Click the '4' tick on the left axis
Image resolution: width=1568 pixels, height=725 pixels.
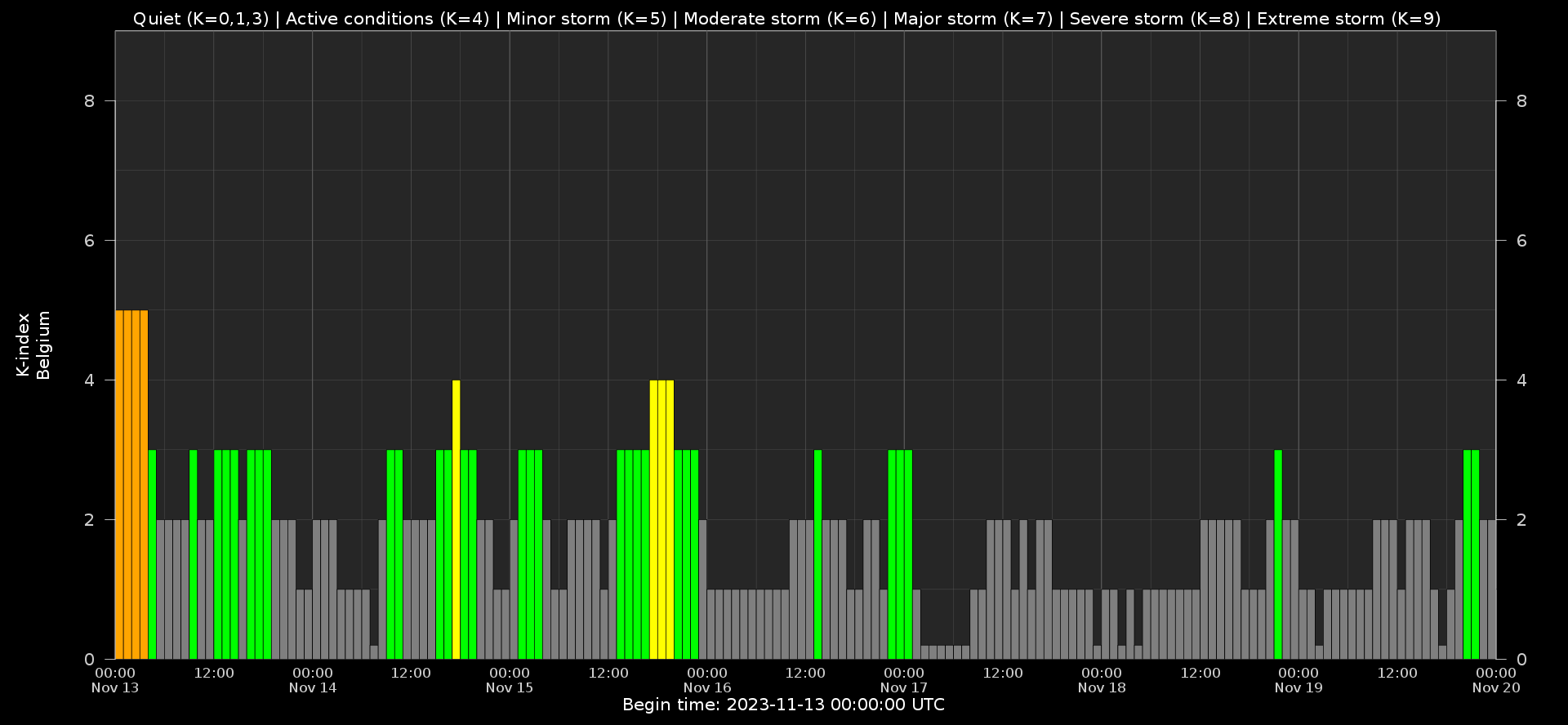pos(90,380)
